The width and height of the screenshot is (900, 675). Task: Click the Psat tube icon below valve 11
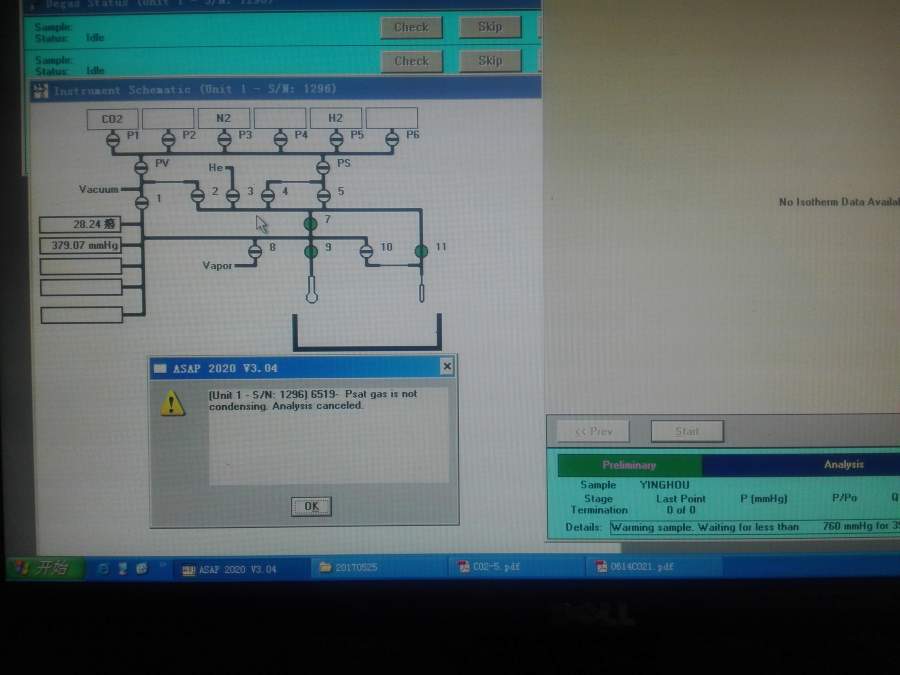422,291
